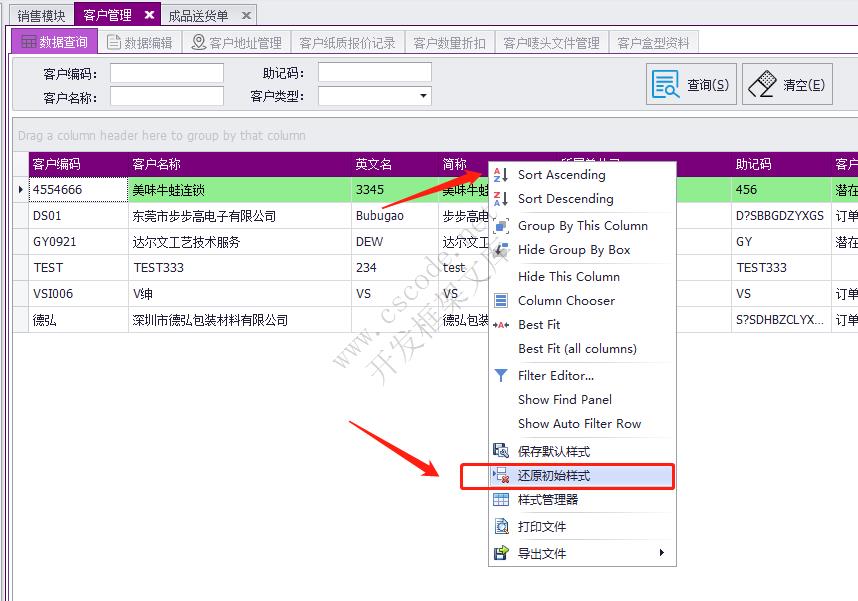This screenshot has height=601, width=858.
Task: Click the 导出文件 export disk icon
Action: 502,551
